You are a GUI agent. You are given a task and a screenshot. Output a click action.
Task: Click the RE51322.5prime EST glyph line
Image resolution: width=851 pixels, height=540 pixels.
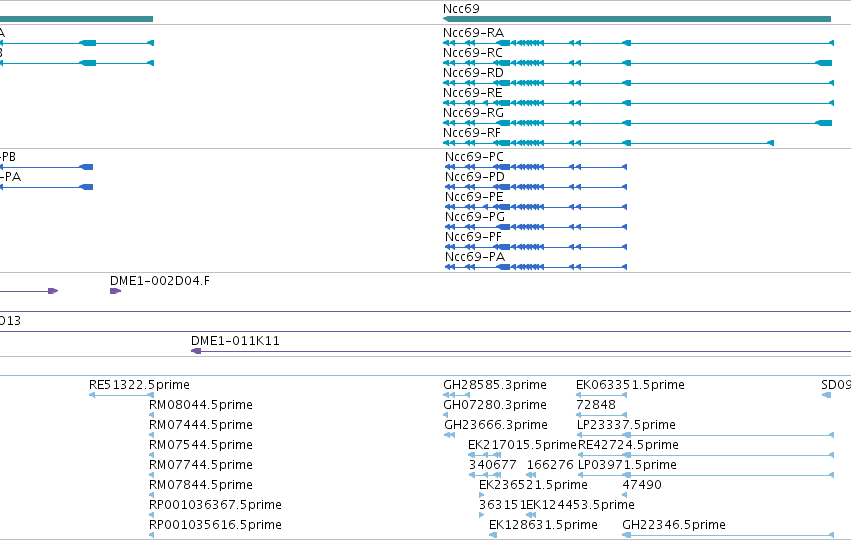(122, 395)
